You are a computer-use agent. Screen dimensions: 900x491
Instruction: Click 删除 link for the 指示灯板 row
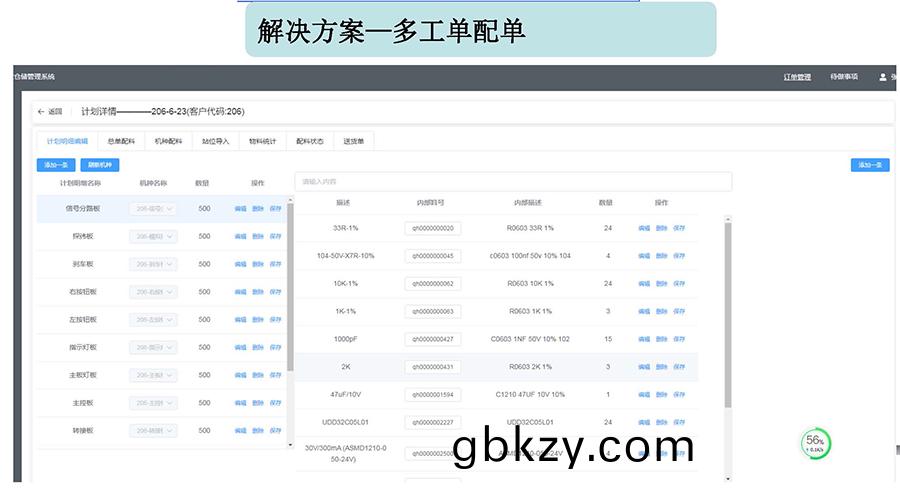pos(258,347)
